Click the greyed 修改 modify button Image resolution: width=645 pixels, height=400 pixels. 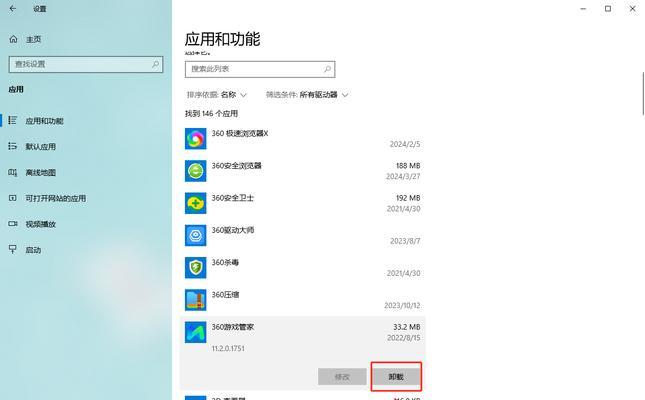pos(342,377)
